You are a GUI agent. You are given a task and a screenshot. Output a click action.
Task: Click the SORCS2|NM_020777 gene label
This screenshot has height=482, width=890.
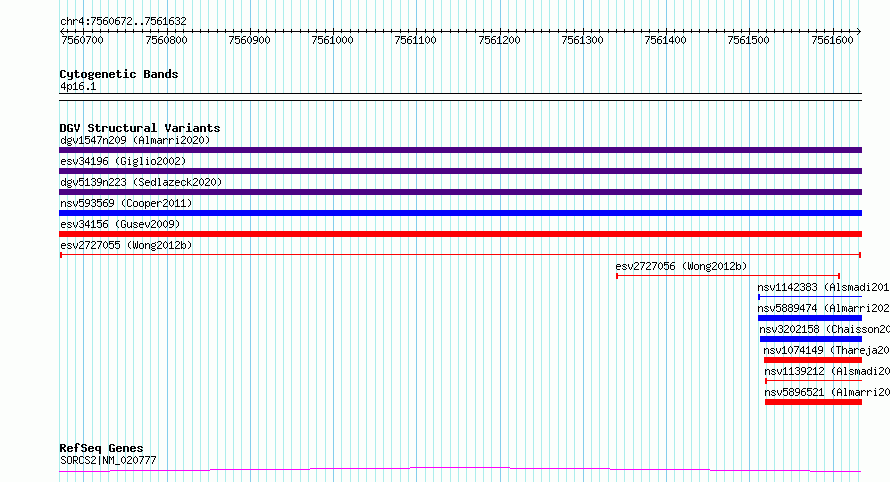click(108, 460)
